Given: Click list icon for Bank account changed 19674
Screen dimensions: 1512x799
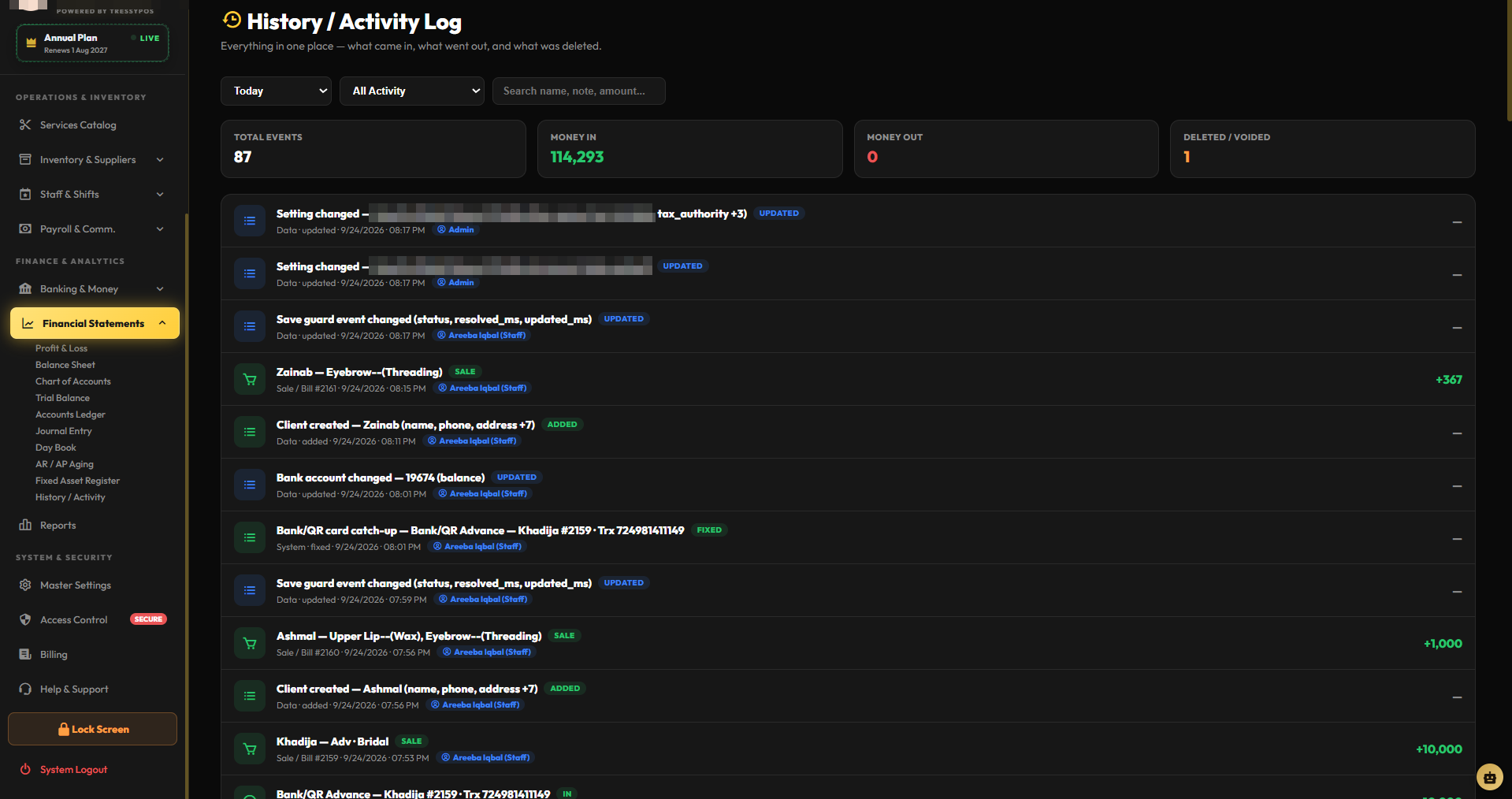Looking at the screenshot, I should (250, 485).
